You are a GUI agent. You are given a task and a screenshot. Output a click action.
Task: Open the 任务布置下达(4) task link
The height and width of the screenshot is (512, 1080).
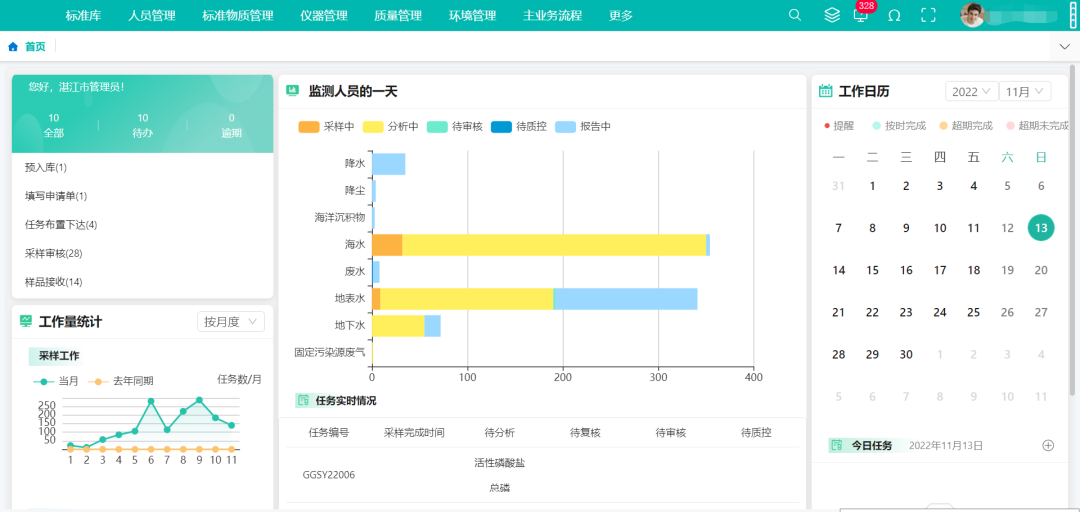click(61, 224)
